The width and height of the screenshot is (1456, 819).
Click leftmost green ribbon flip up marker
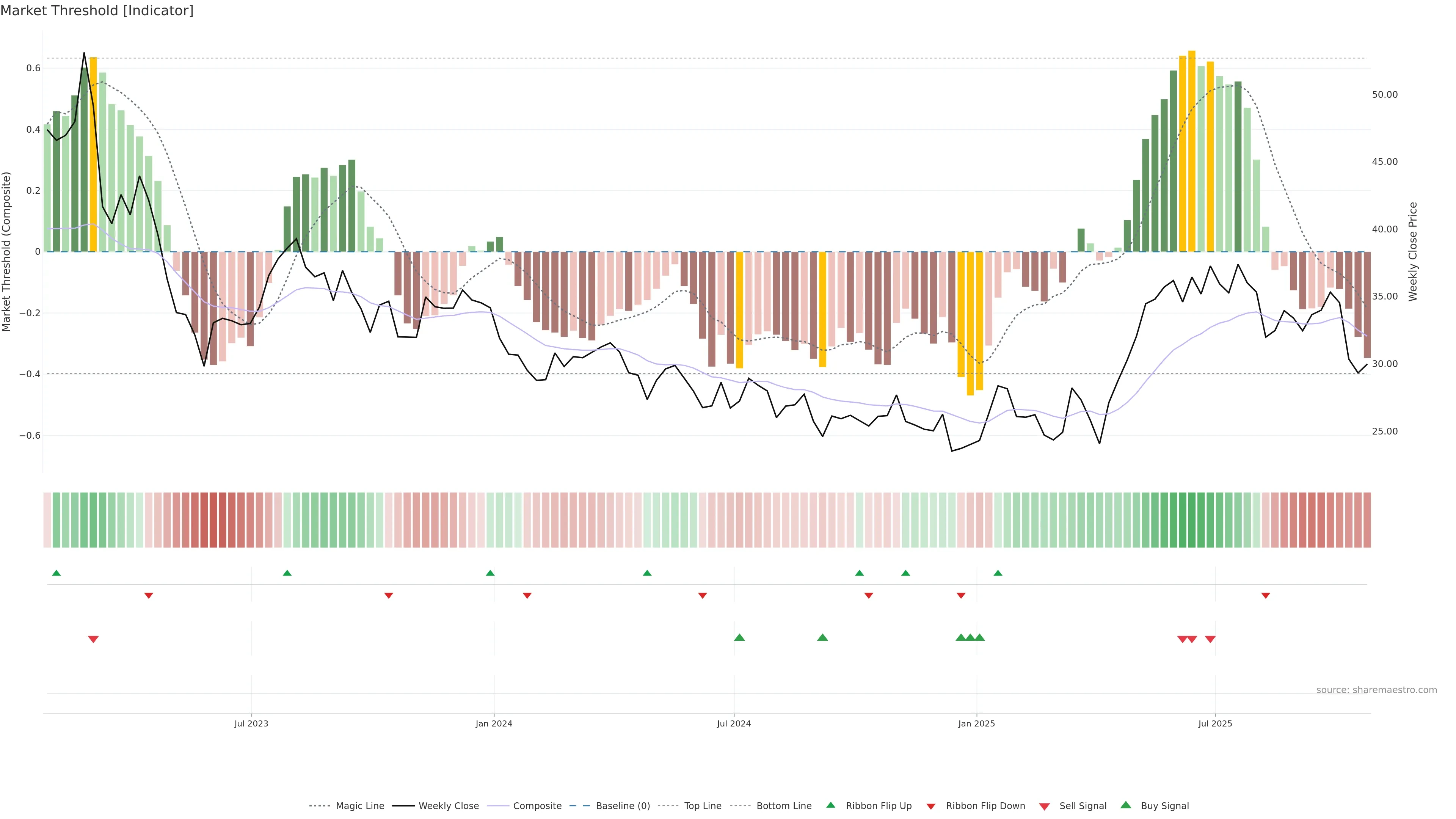[56, 573]
